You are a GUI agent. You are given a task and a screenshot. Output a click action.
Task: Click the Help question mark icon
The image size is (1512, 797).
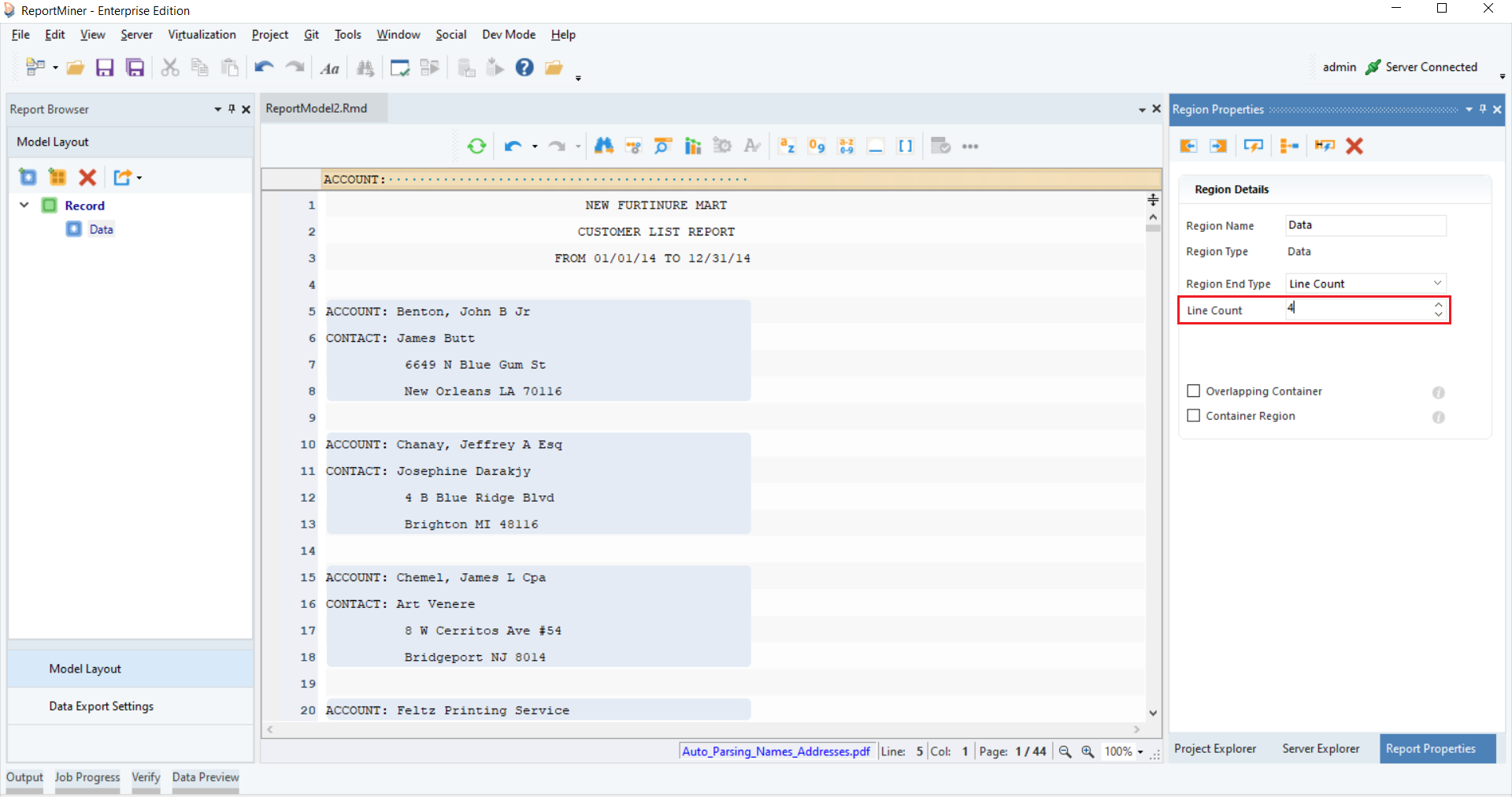tap(524, 68)
